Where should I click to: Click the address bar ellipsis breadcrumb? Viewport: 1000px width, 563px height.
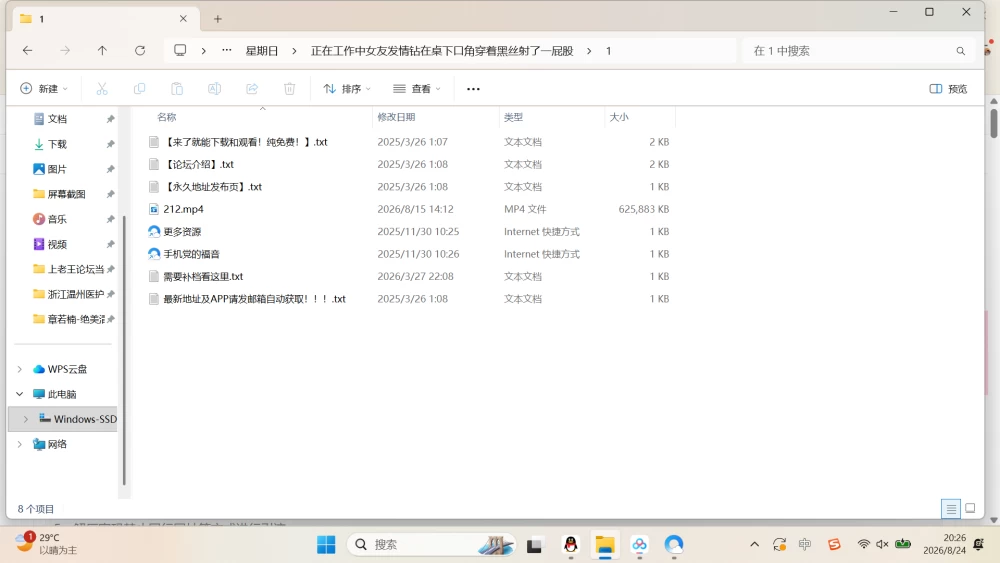(x=226, y=50)
